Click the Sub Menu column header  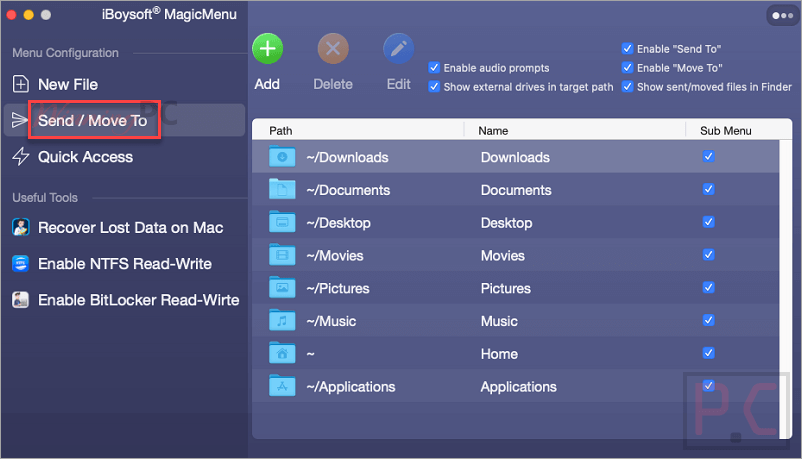click(x=726, y=130)
